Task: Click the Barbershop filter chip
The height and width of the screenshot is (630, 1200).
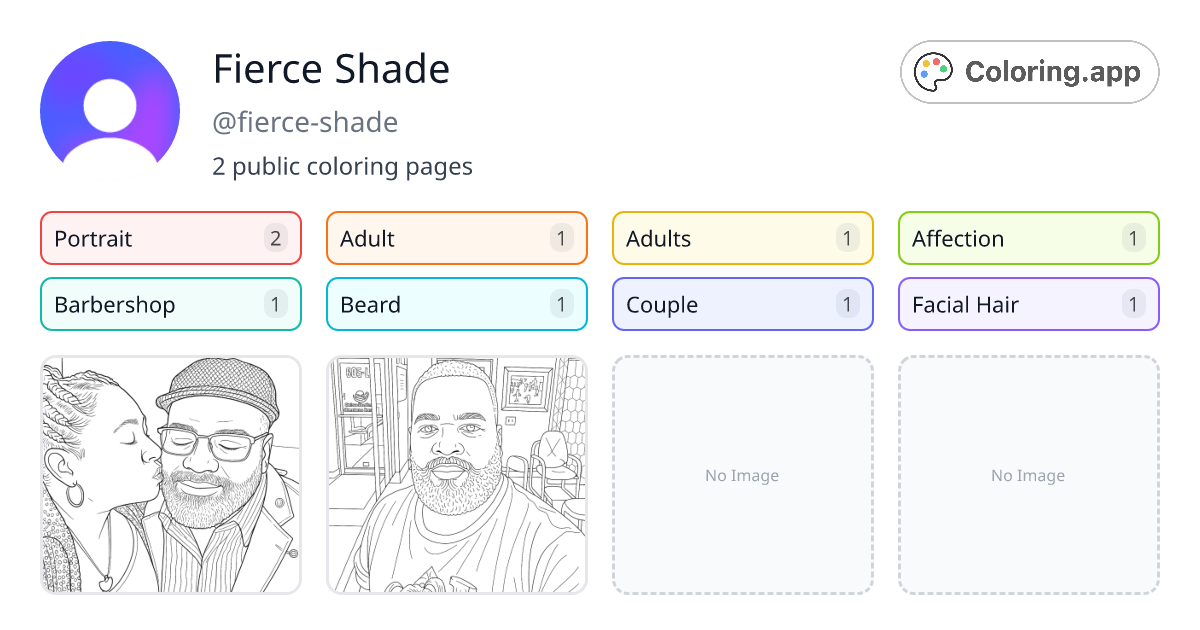Action: pyautogui.click(x=170, y=304)
